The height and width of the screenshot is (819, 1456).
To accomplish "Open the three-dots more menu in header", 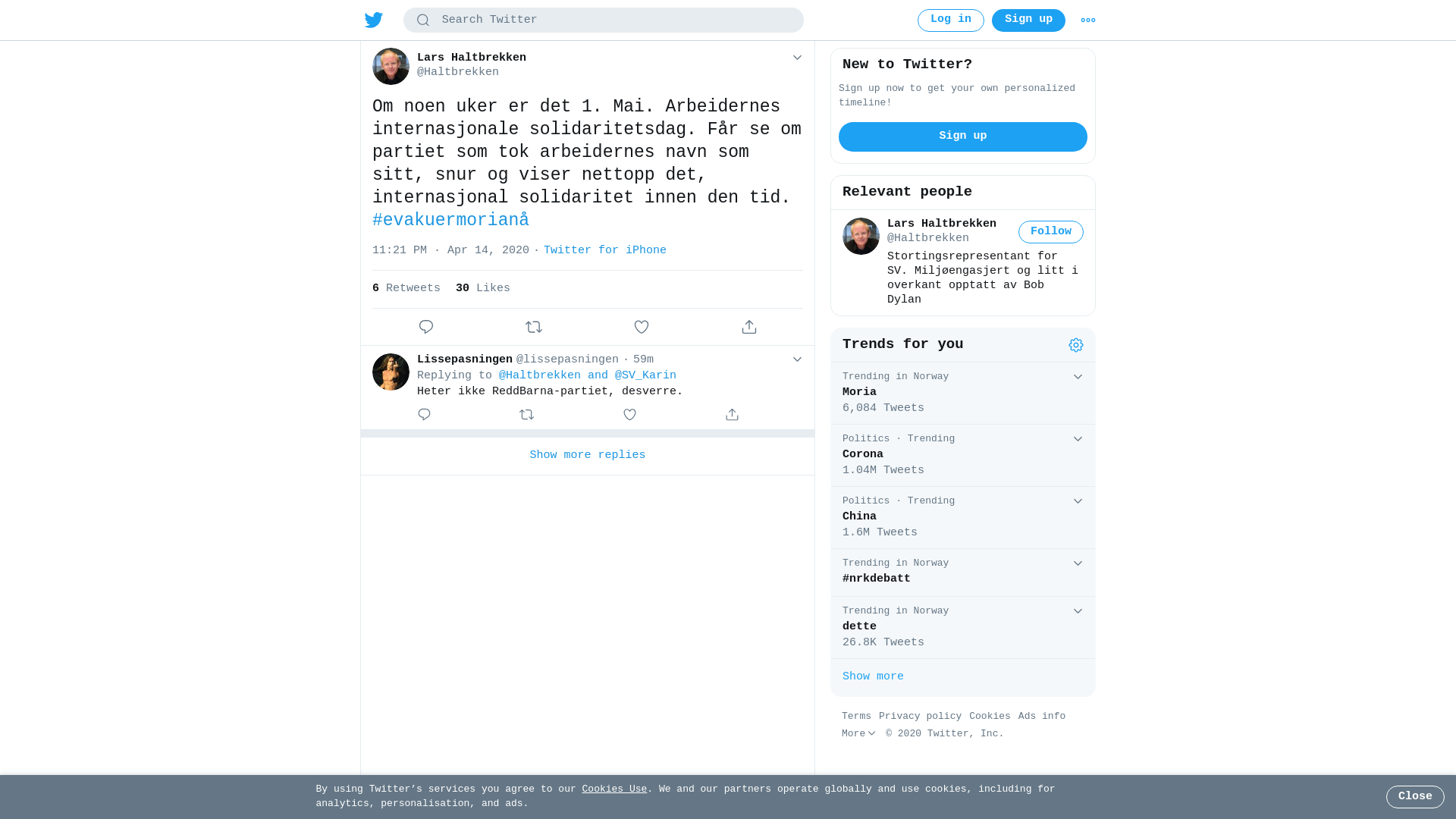I will 1088,20.
